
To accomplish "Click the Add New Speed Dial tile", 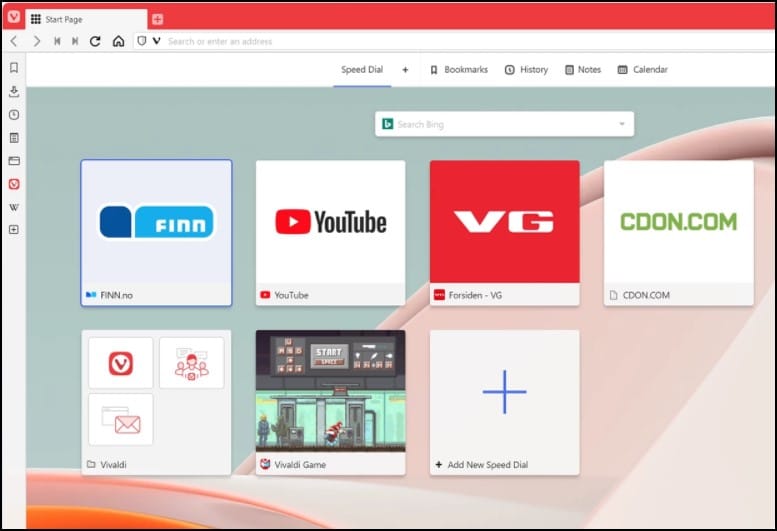I will pyautogui.click(x=504, y=403).
